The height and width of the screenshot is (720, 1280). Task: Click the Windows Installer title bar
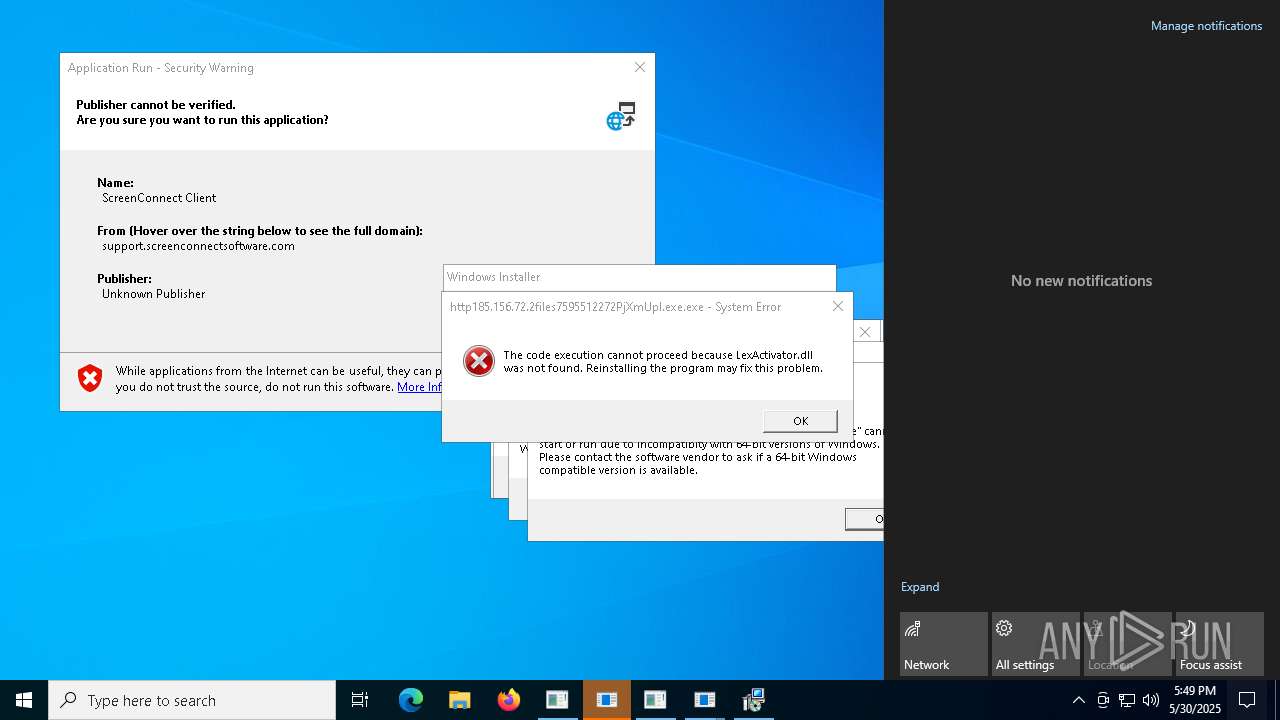click(x=639, y=277)
